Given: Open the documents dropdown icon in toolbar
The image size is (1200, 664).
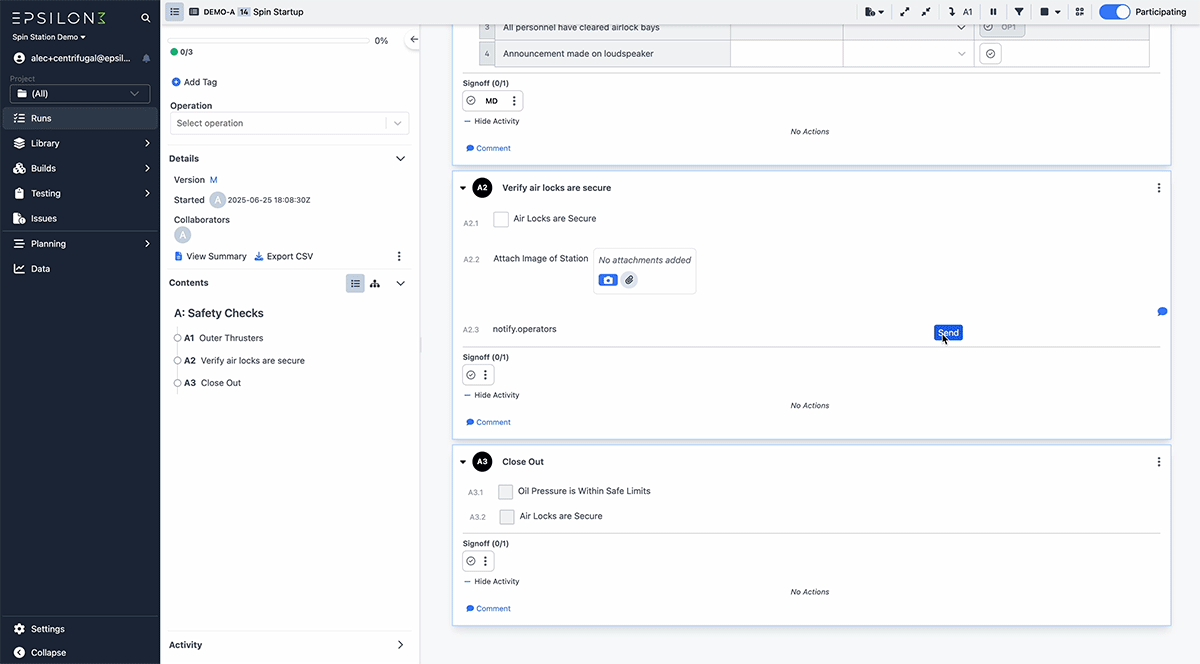Looking at the screenshot, I should pyautogui.click(x=874, y=12).
